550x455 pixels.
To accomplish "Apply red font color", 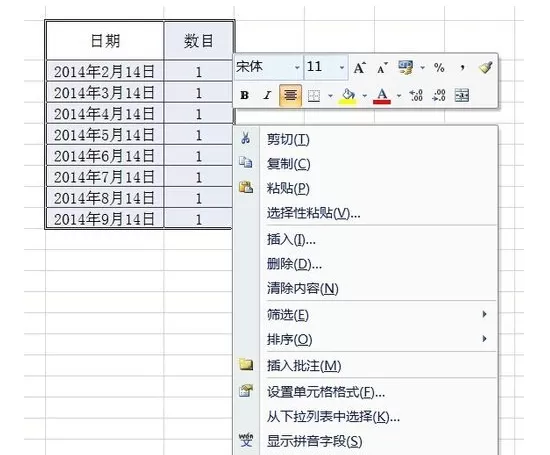I will pos(382,95).
